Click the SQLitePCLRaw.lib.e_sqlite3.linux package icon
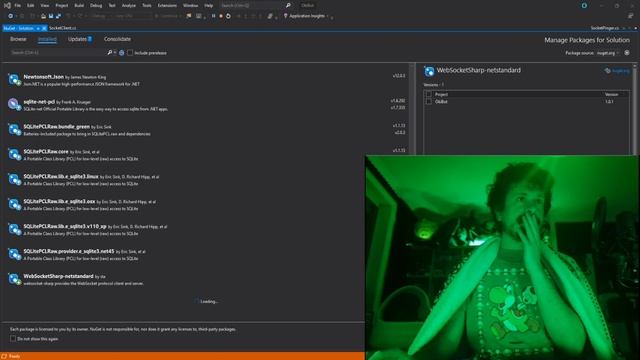This screenshot has width=640, height=360. tap(14, 179)
